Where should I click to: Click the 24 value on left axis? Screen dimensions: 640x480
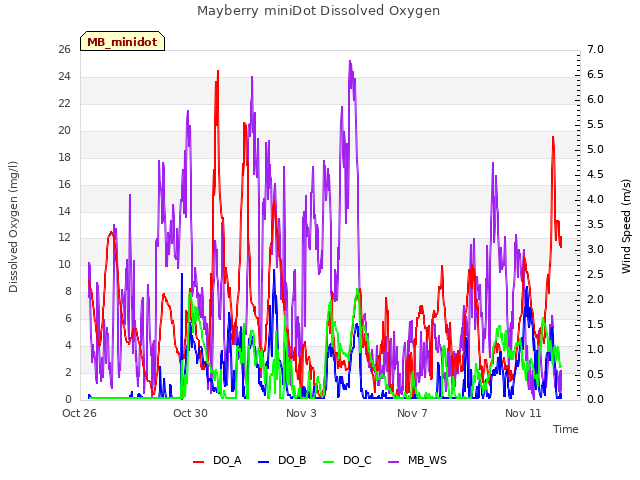[x=64, y=77]
